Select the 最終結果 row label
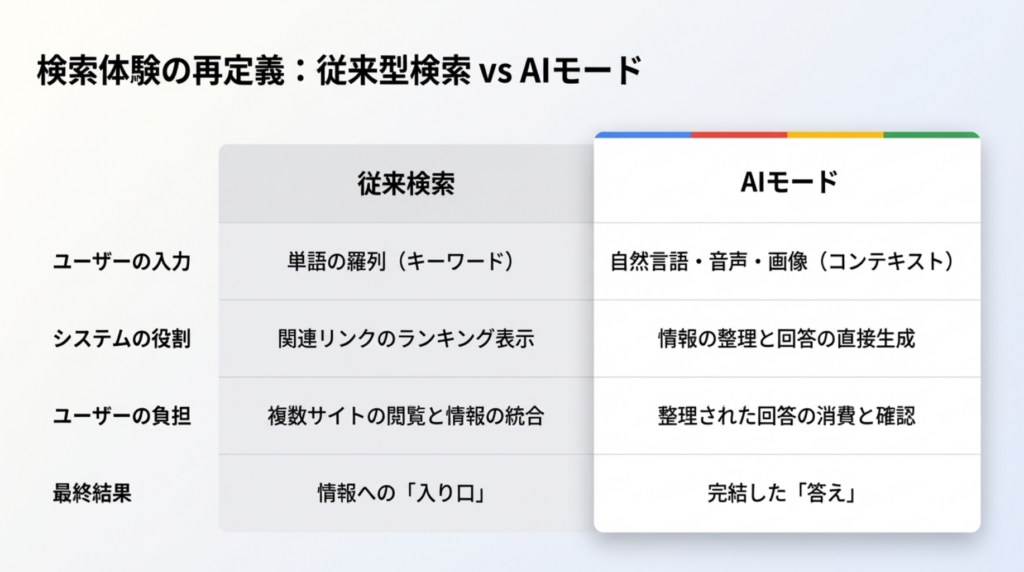The width and height of the screenshot is (1024, 572). point(92,493)
